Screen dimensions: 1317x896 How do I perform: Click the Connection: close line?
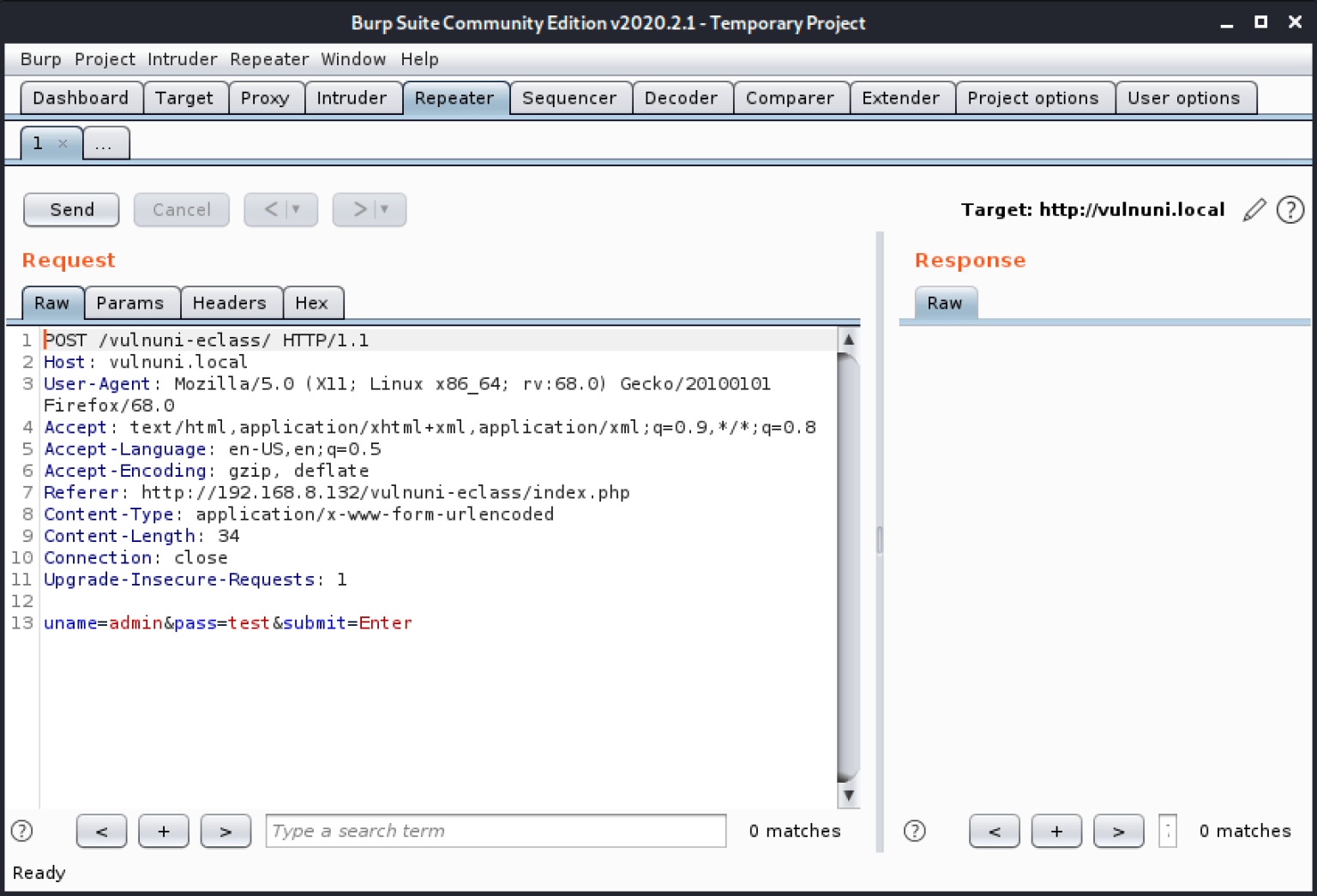pyautogui.click(x=135, y=557)
